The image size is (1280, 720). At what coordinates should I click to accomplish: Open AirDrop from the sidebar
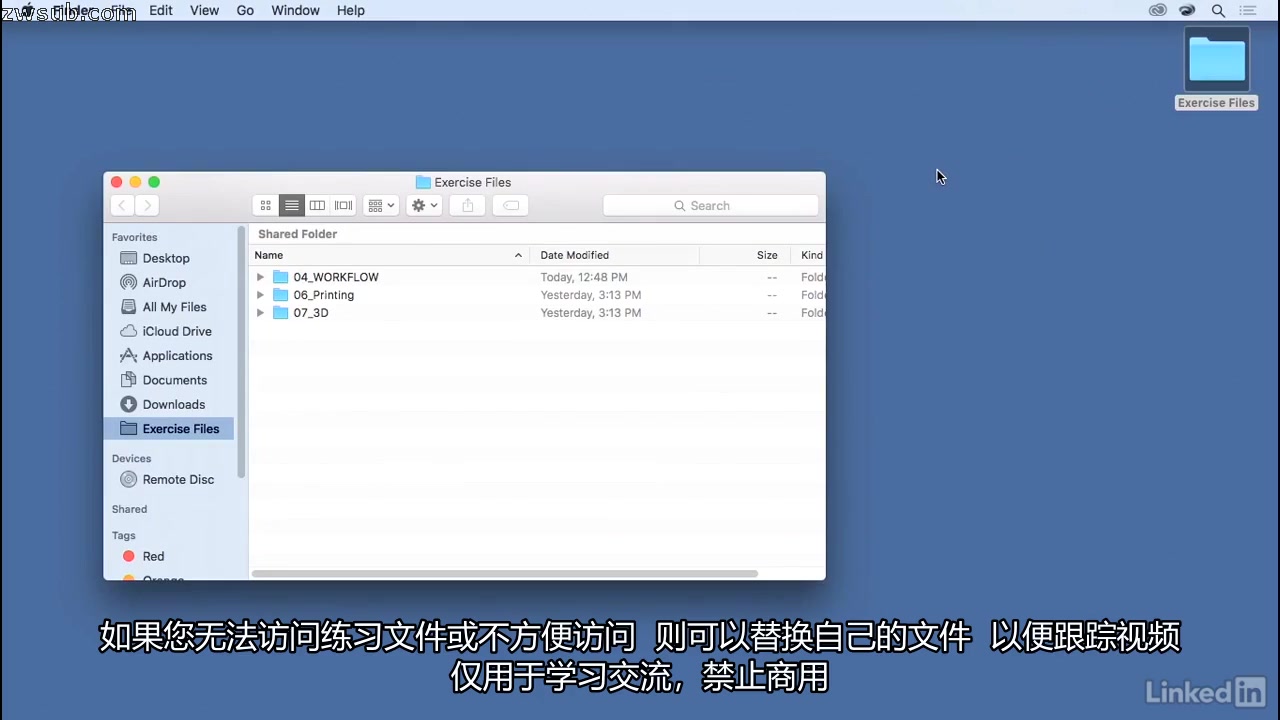coord(163,282)
